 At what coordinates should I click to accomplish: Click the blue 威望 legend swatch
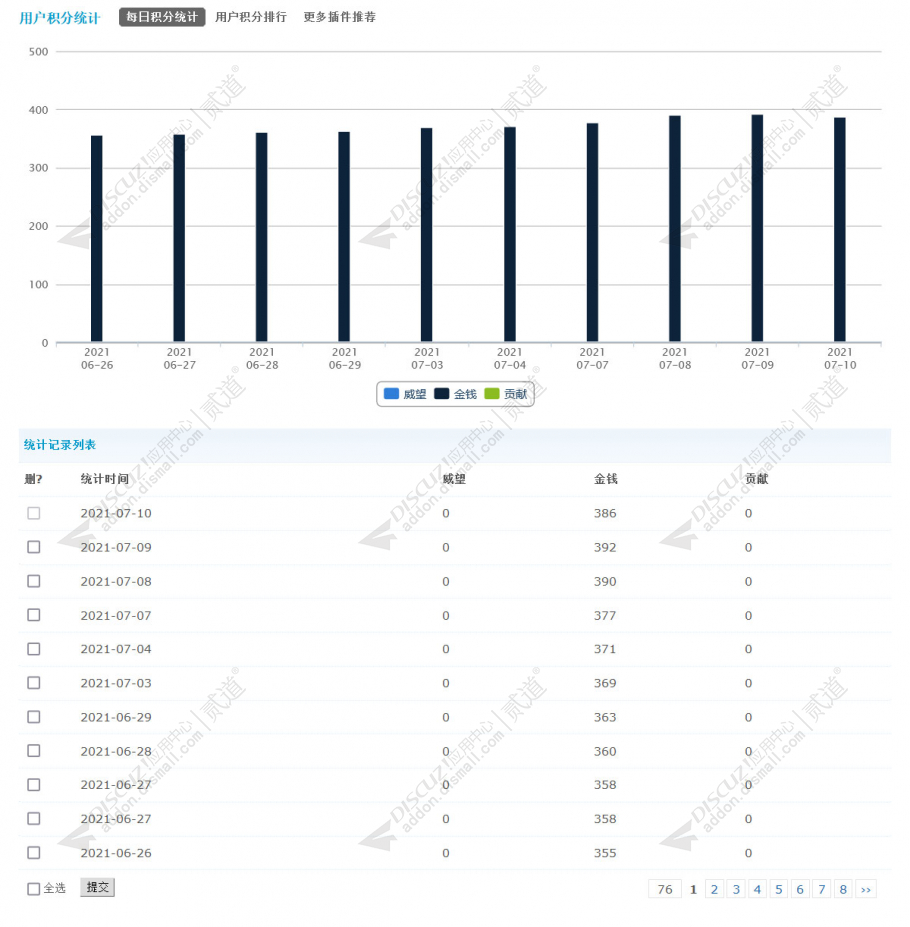[391, 394]
